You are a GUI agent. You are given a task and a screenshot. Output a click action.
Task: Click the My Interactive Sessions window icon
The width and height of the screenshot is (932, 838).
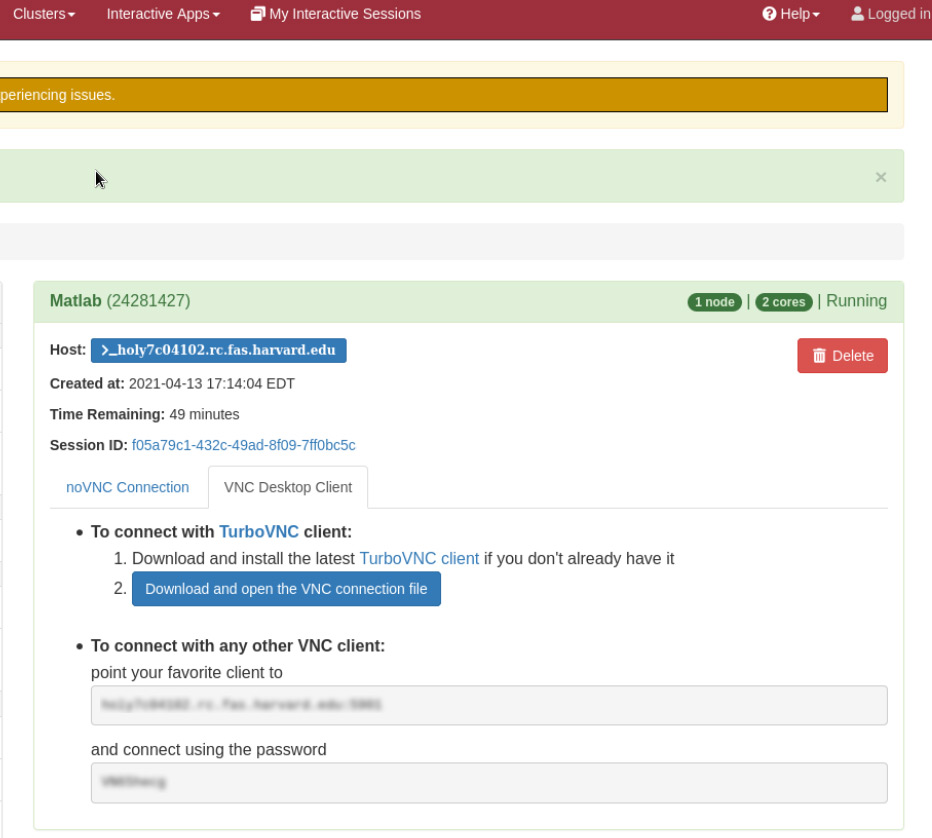click(x=258, y=14)
